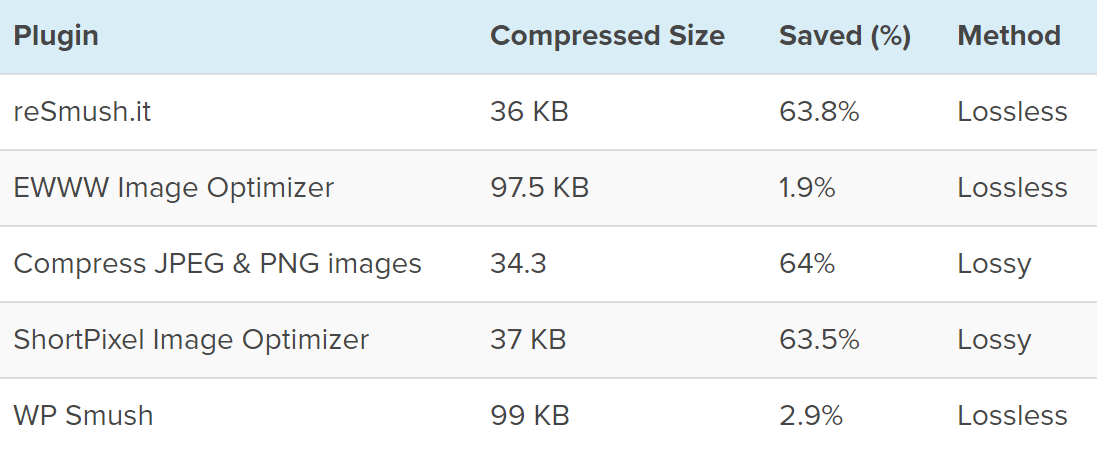Select the Saved (%) column header
Viewport: 1097px width, 453px height.
pos(844,36)
